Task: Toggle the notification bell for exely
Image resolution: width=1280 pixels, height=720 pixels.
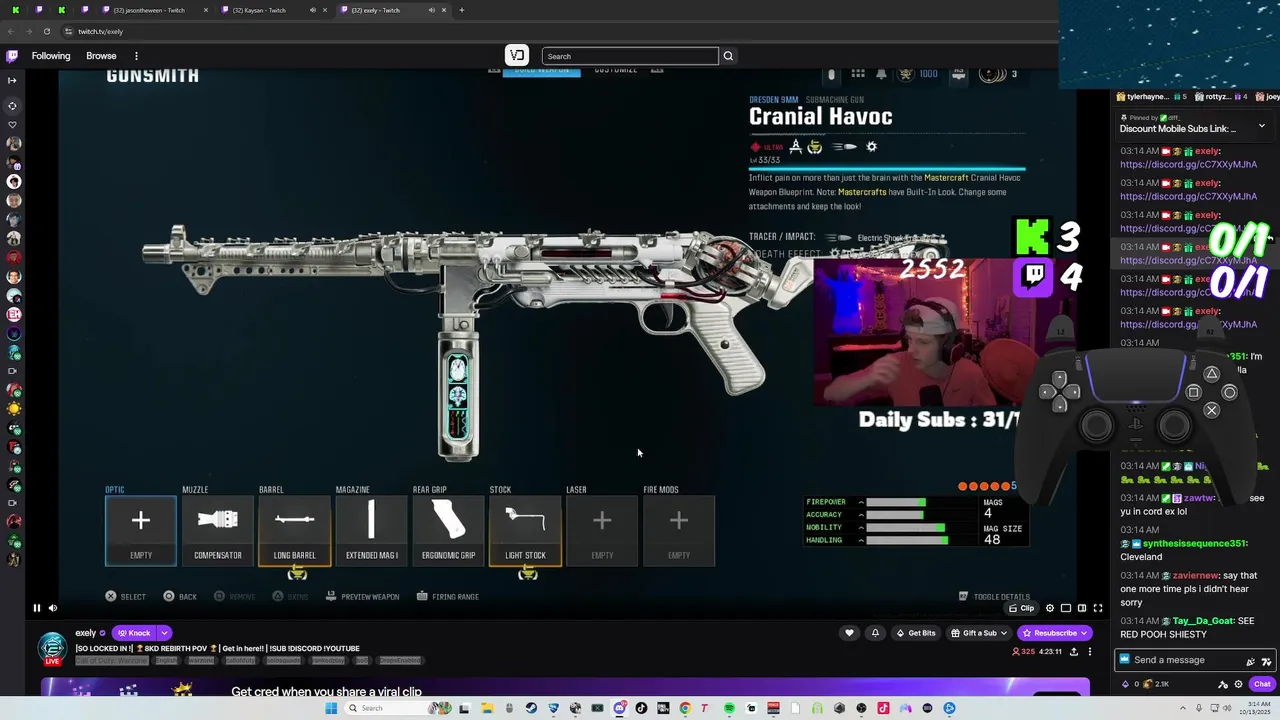Action: [x=875, y=633]
